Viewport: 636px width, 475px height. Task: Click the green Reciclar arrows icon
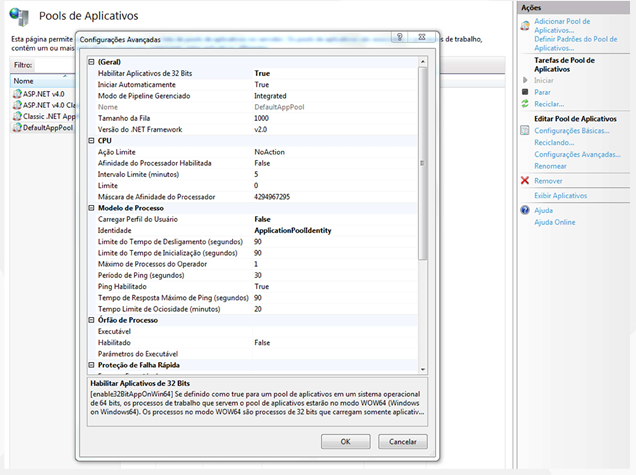525,104
